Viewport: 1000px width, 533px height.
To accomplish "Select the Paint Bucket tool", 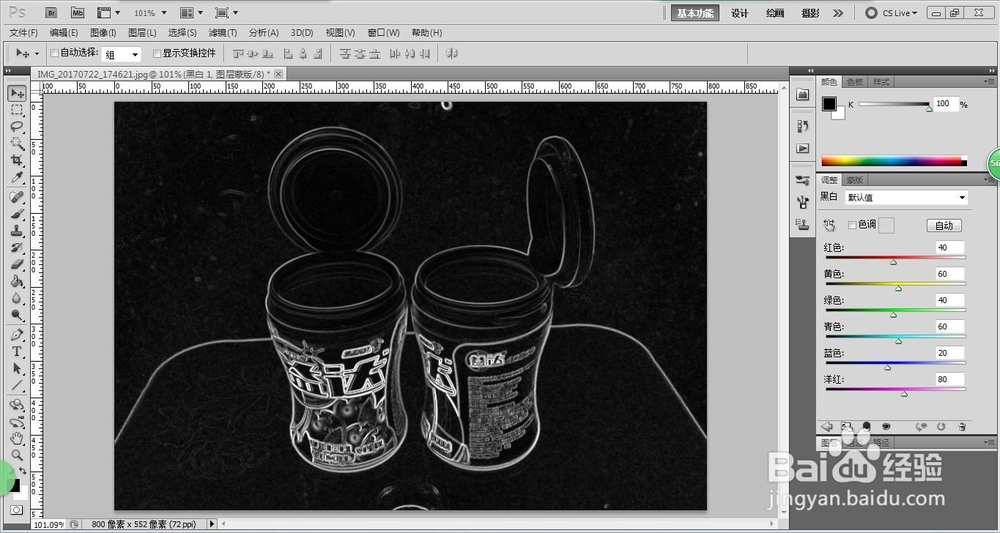I will pyautogui.click(x=17, y=281).
